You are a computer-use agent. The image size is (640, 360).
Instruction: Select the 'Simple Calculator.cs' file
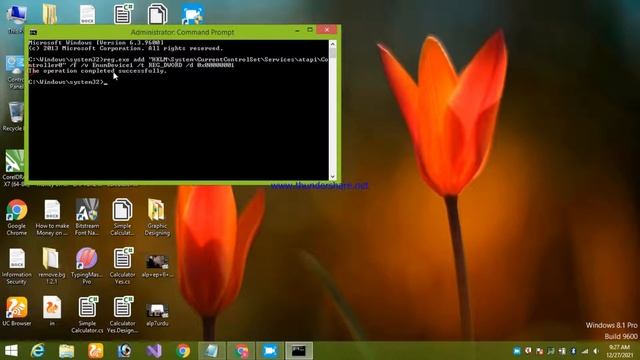pos(87,315)
